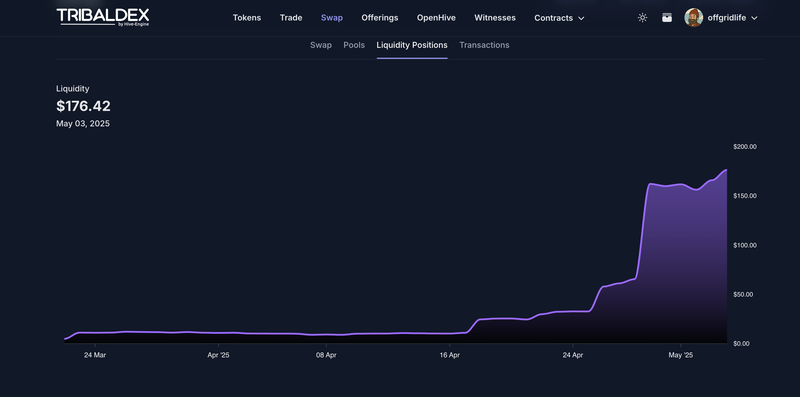This screenshot has height=397, width=800.
Task: Open the Trade page
Action: click(291, 18)
